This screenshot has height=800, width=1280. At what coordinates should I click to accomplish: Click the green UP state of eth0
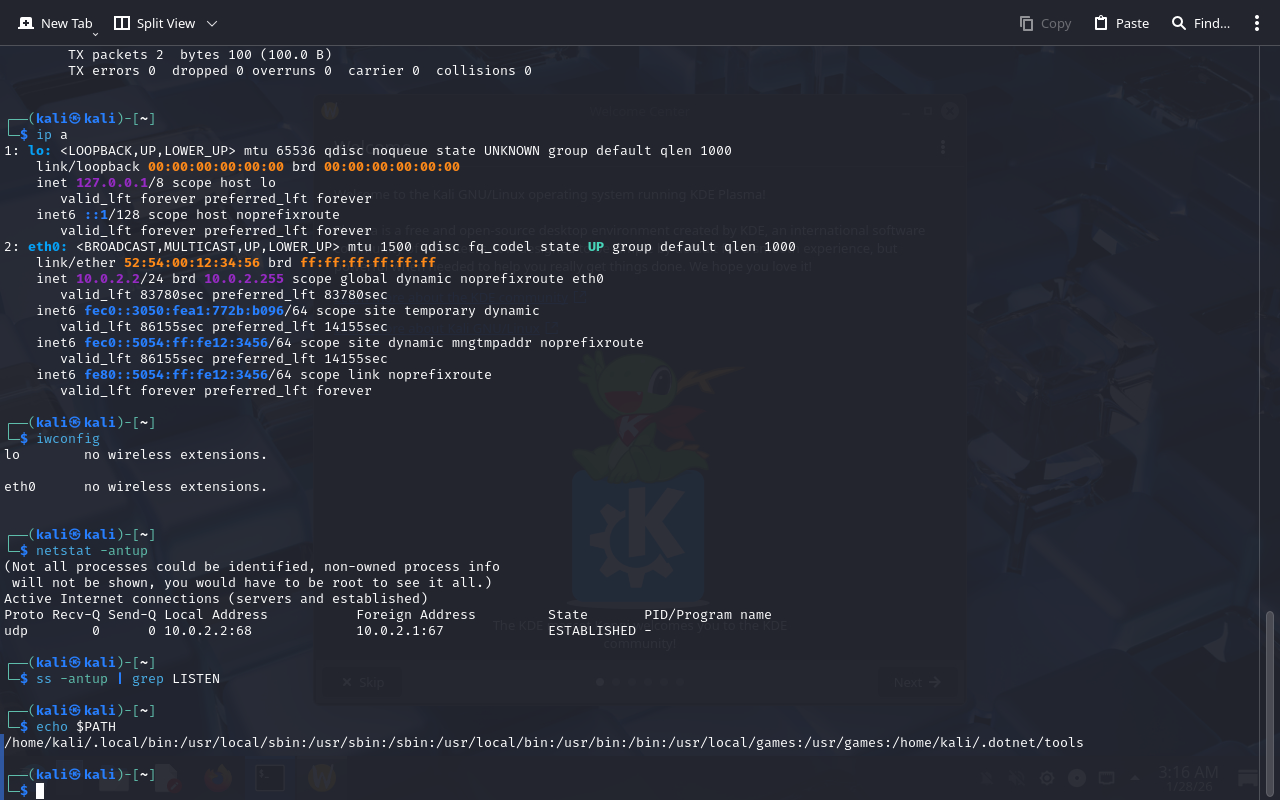(596, 247)
